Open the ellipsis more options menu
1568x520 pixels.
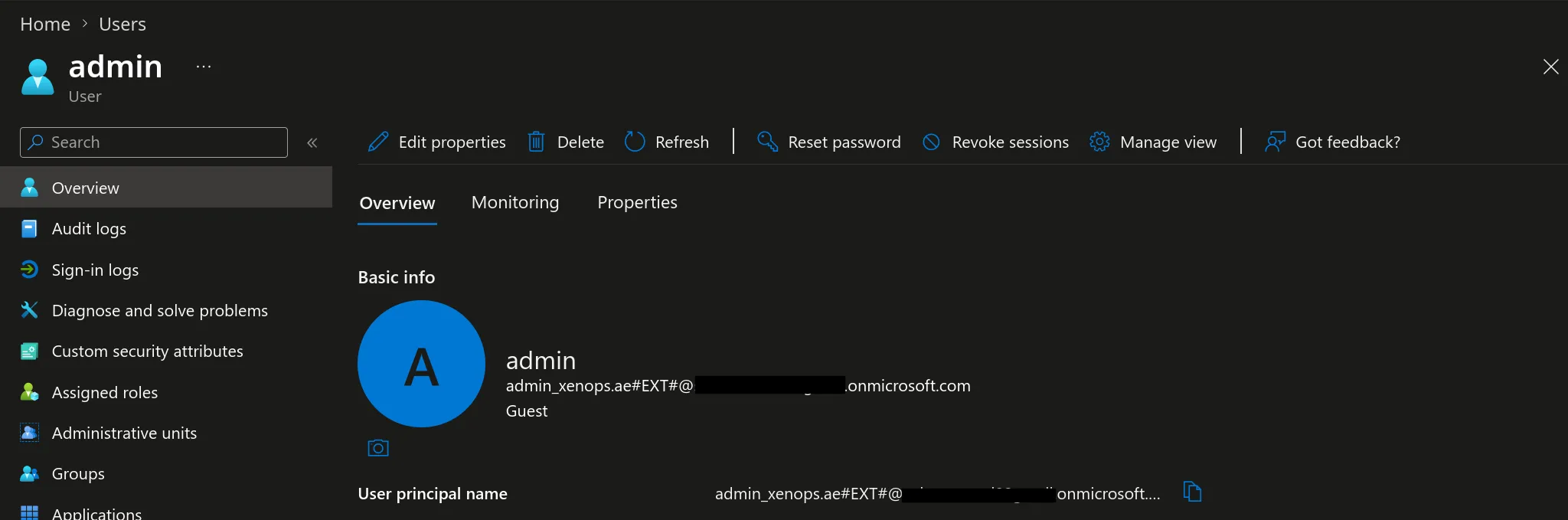click(x=204, y=67)
